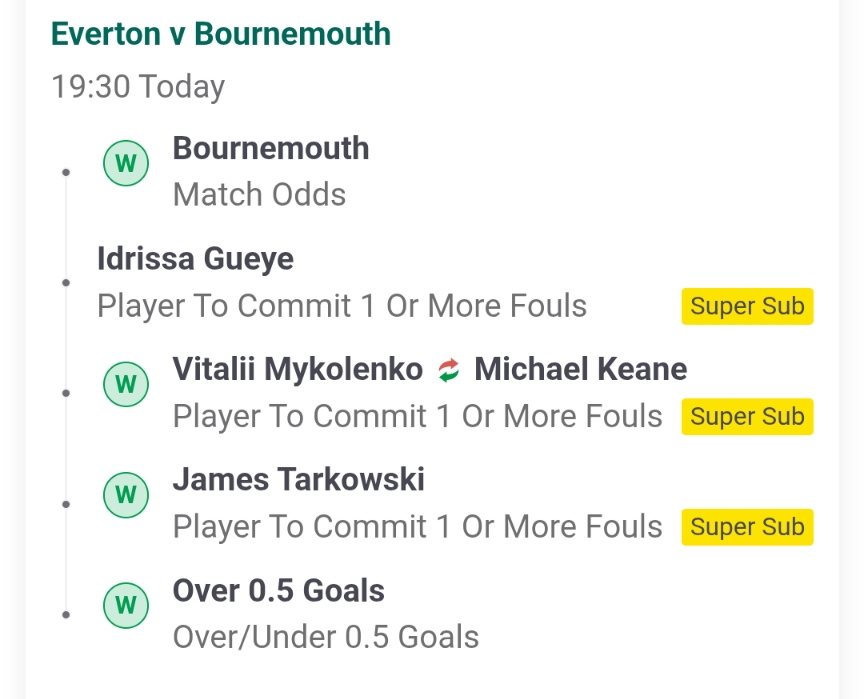The height and width of the screenshot is (699, 864).
Task: Click the substitution arrows icon between Mykolenko and Keane
Action: [x=449, y=371]
